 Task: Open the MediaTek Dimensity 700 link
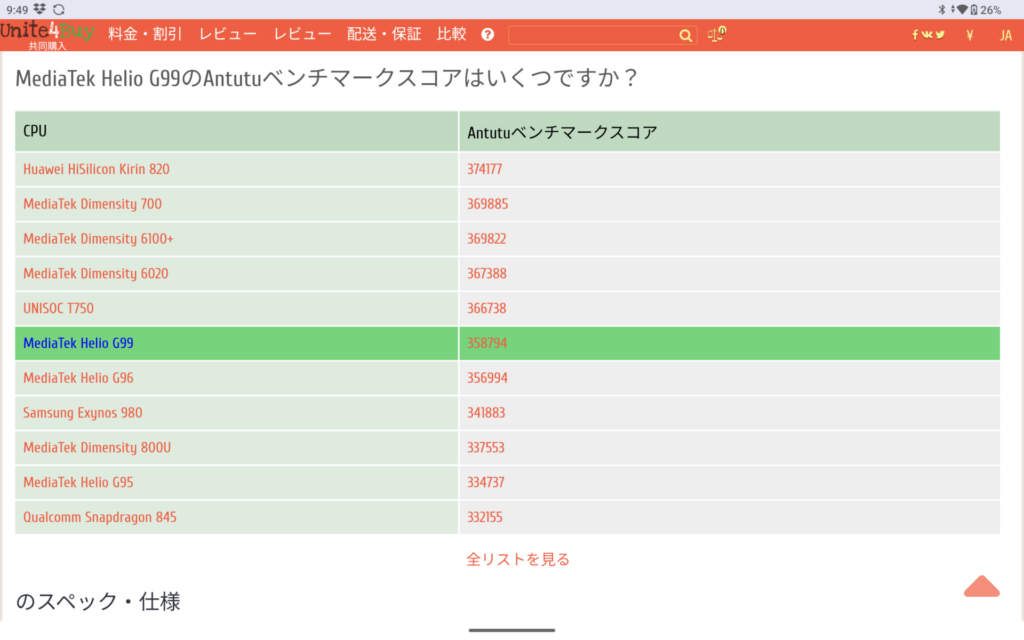(x=92, y=204)
